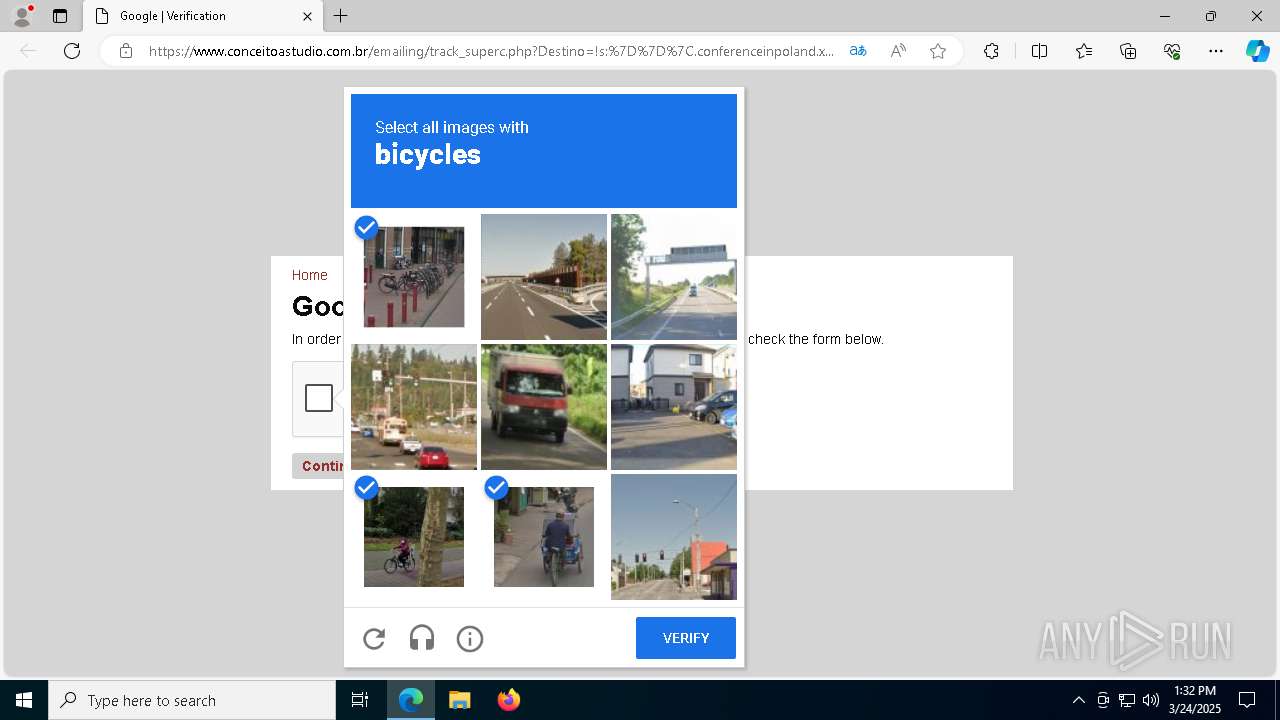The height and width of the screenshot is (720, 1280).
Task: Close the Google | Verification tab
Action: (308, 16)
